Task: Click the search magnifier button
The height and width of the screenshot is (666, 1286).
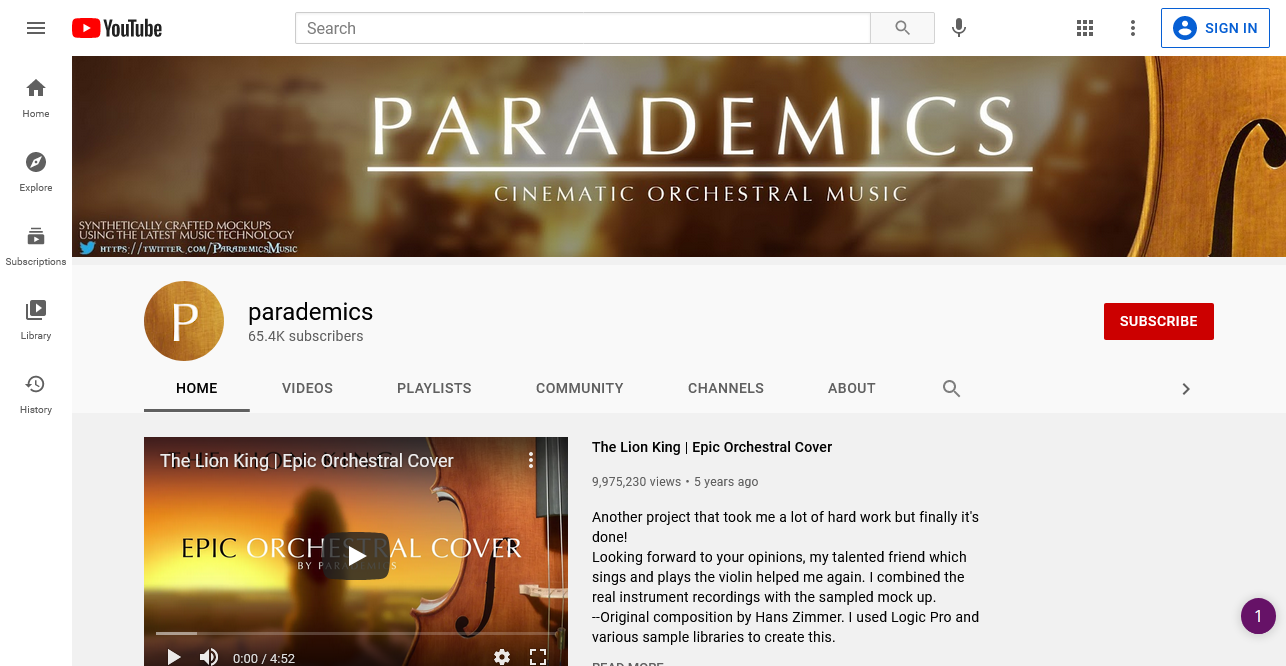Action: [902, 28]
